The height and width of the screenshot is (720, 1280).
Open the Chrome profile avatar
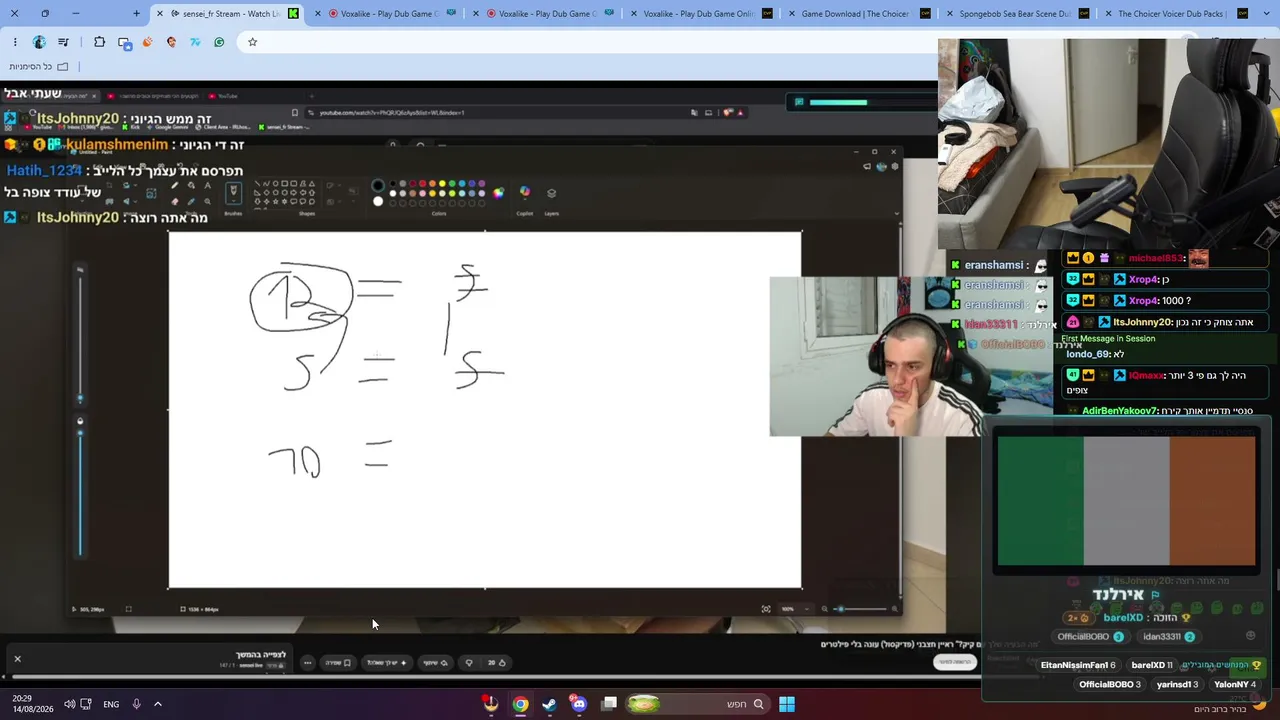click(39, 42)
